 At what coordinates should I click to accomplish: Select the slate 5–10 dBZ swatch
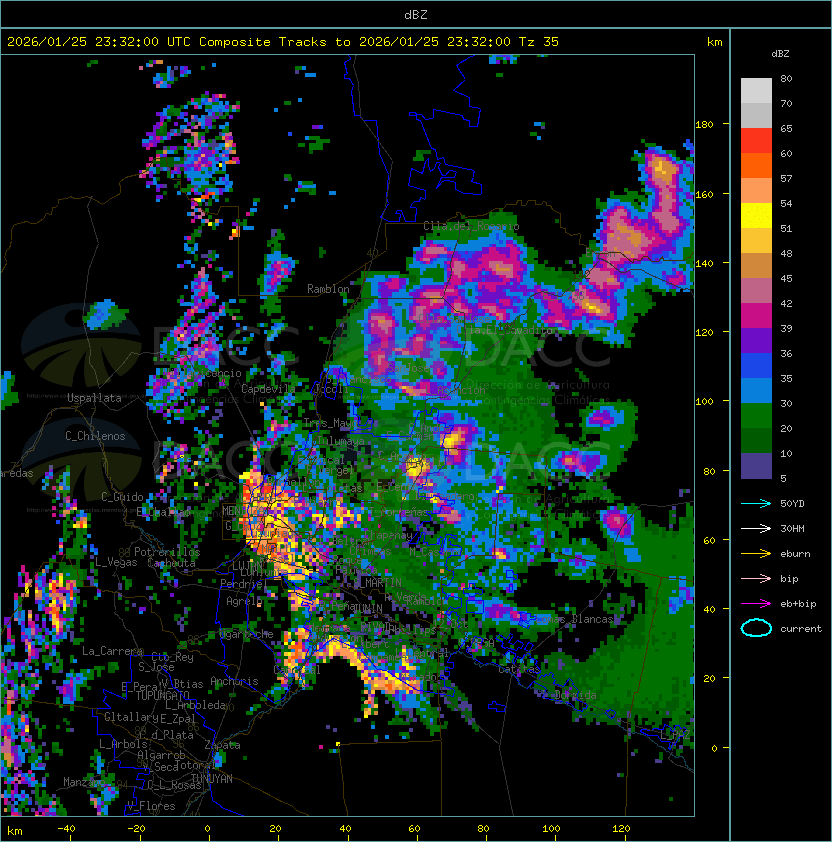coord(756,465)
